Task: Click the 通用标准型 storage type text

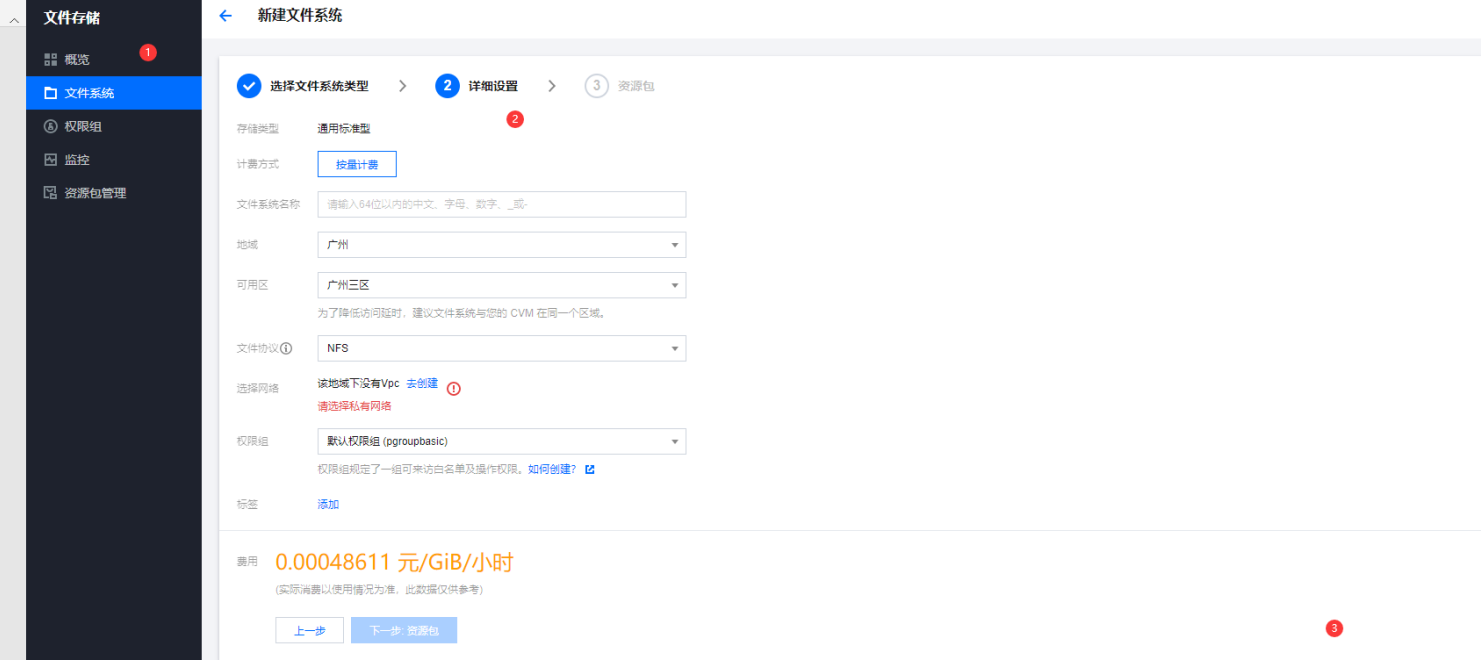Action: pyautogui.click(x=344, y=128)
